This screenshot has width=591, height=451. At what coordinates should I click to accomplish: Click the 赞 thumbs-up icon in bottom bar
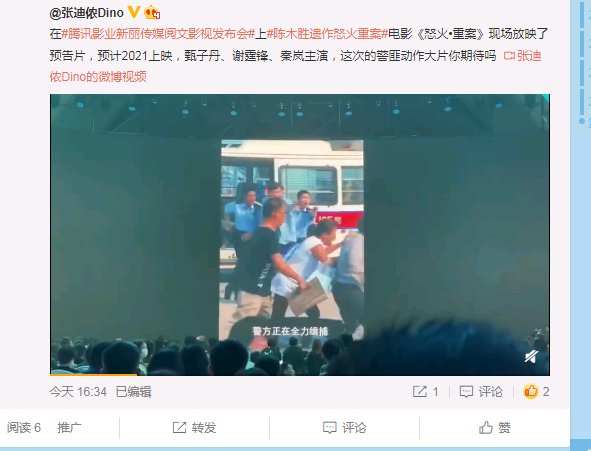(x=486, y=428)
